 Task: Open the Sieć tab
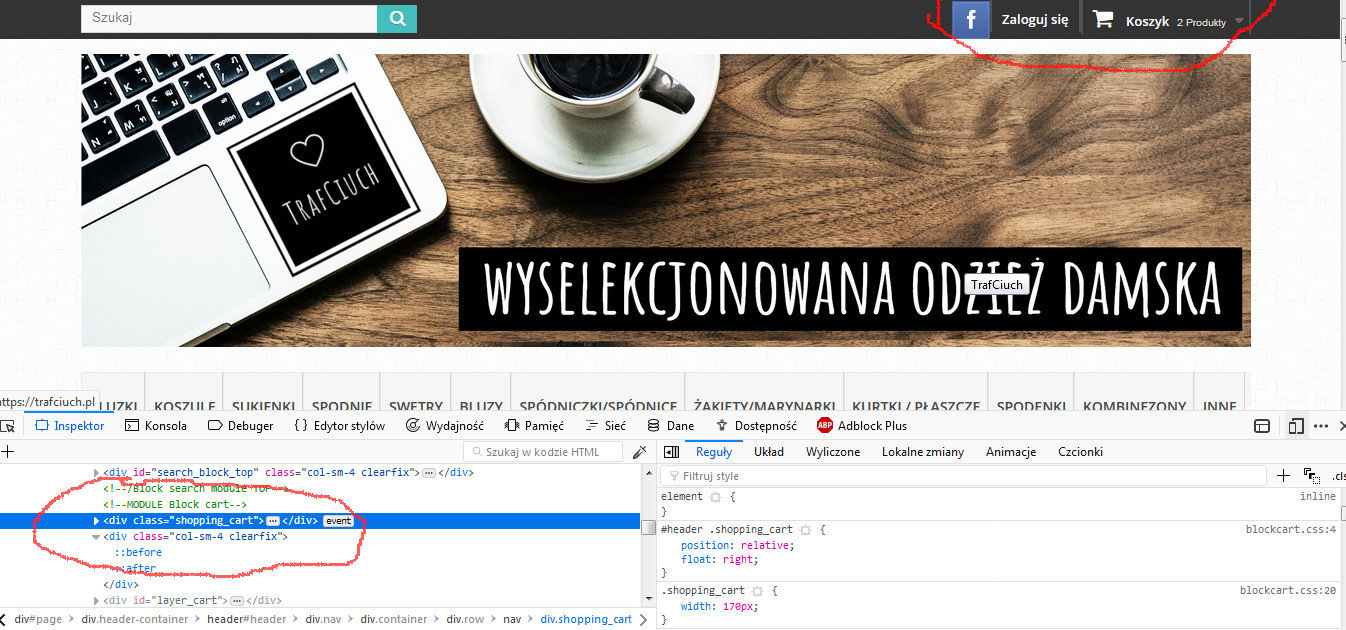point(605,426)
